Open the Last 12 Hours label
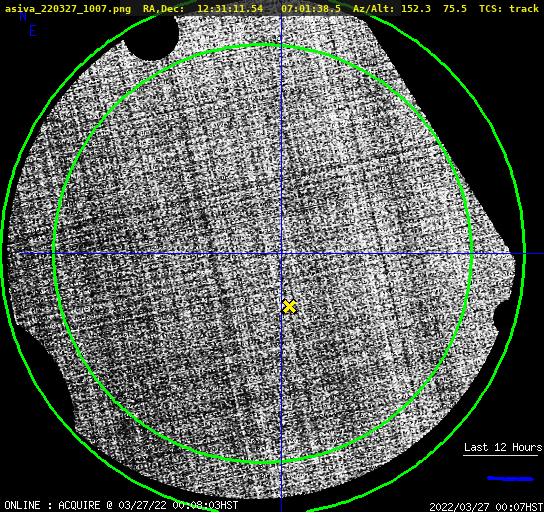The width and height of the screenshot is (544, 512). click(x=503, y=447)
